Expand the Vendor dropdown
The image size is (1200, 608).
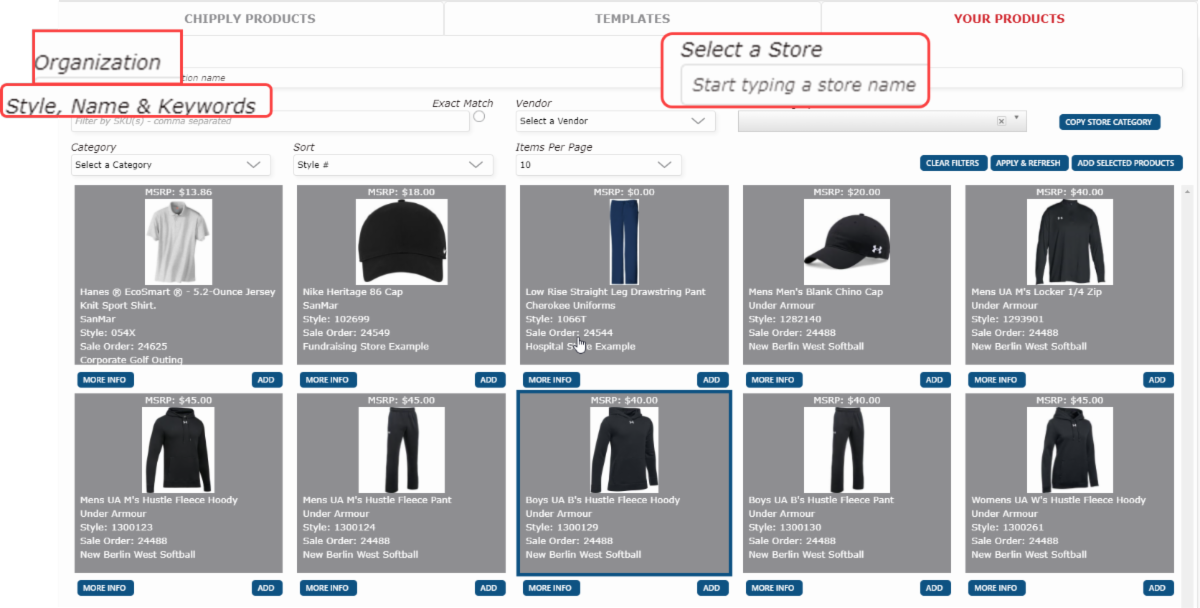(616, 121)
